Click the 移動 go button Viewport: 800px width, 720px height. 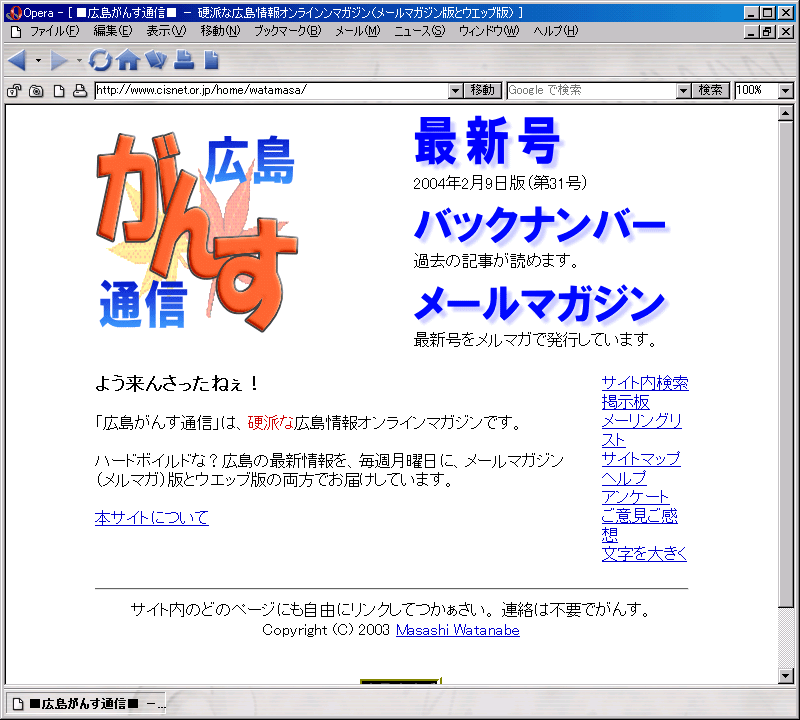tap(483, 90)
